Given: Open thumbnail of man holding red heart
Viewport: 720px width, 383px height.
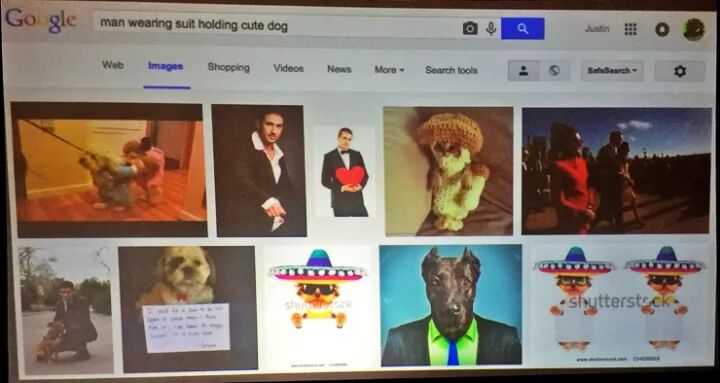Looking at the screenshot, I should (344, 172).
